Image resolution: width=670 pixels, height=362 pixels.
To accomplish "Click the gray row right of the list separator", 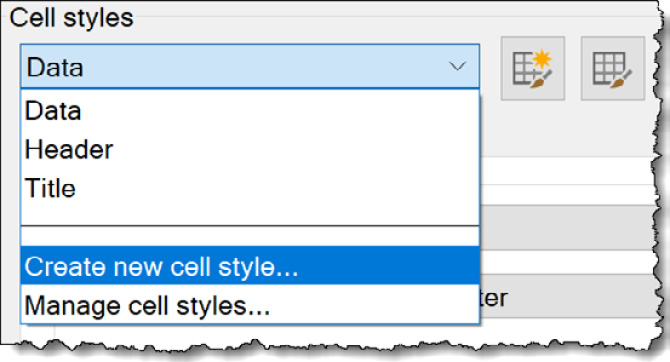I will click(x=567, y=227).
